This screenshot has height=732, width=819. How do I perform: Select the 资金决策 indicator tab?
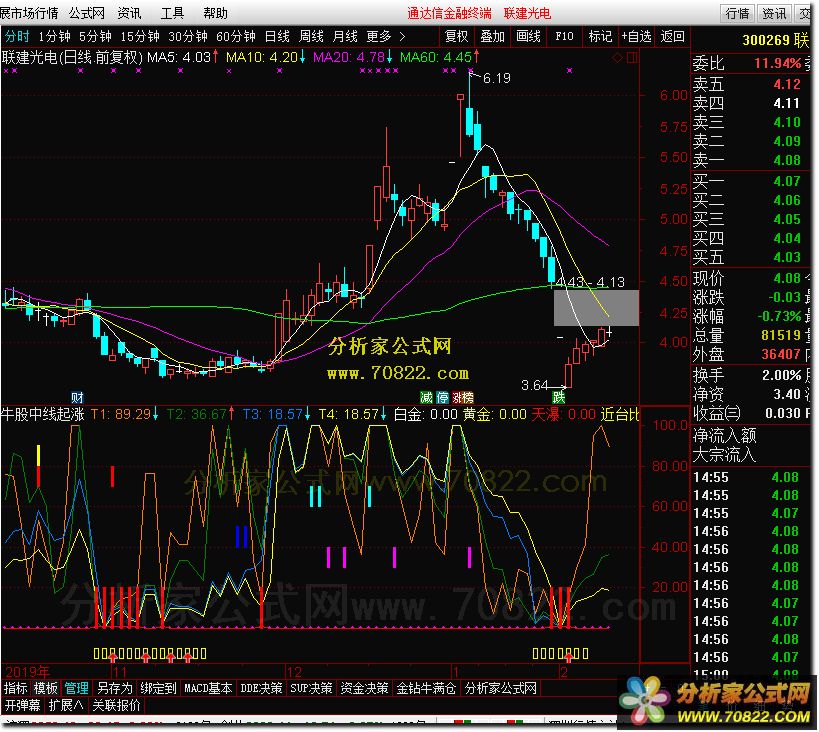pyautogui.click(x=365, y=689)
